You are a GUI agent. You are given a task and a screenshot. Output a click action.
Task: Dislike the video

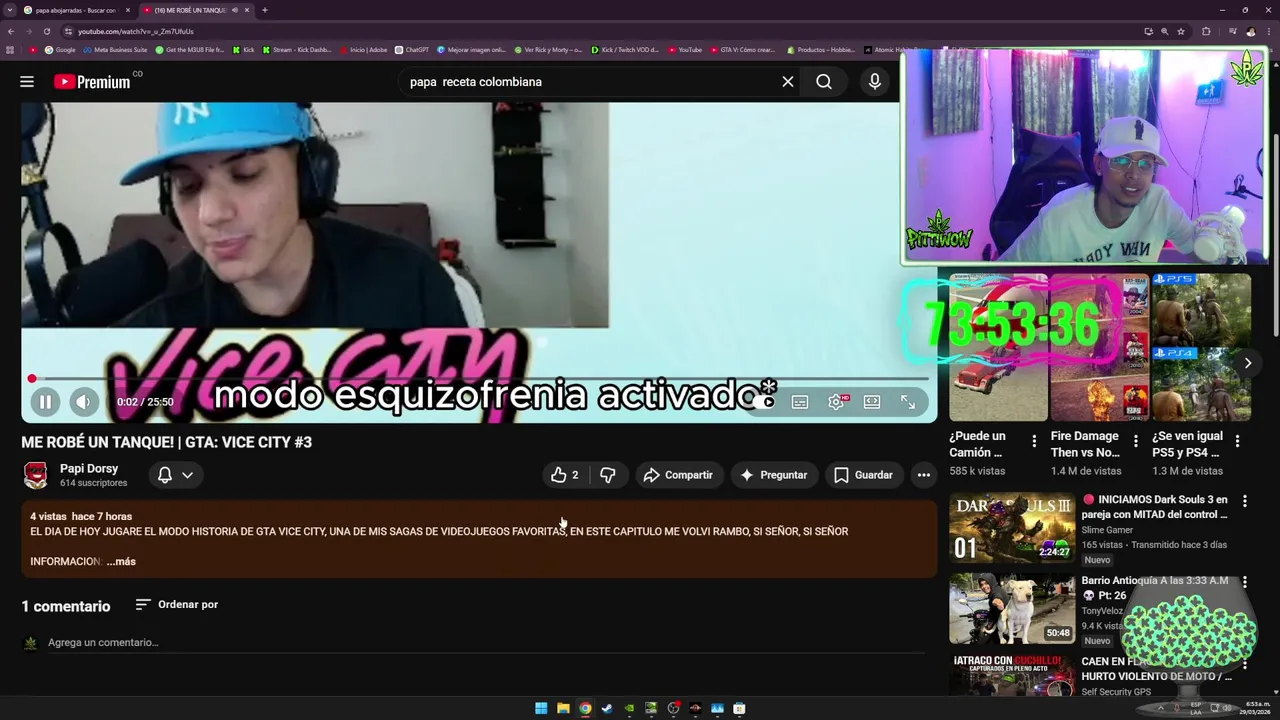608,475
